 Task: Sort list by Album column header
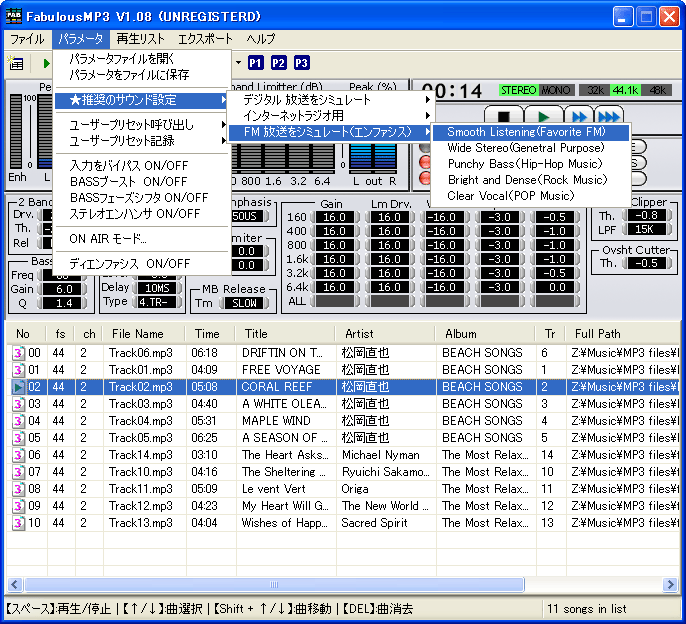pos(485,334)
